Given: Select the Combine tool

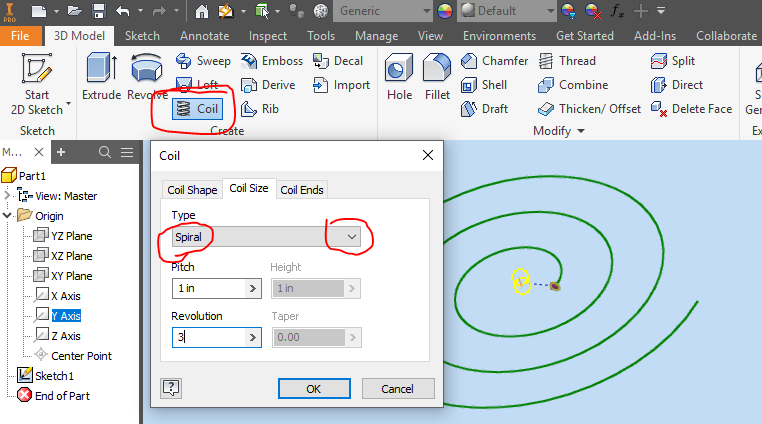Looking at the screenshot, I should 573,85.
